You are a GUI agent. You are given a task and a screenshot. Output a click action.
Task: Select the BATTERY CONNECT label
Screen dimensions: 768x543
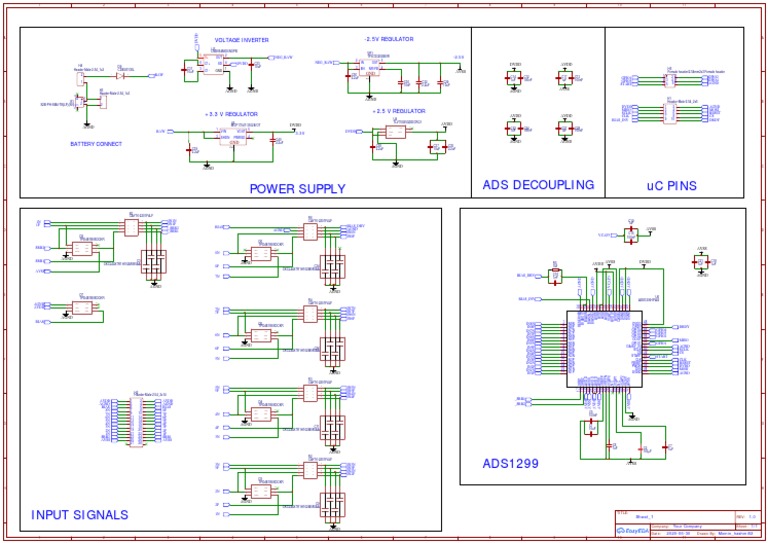tap(96, 144)
